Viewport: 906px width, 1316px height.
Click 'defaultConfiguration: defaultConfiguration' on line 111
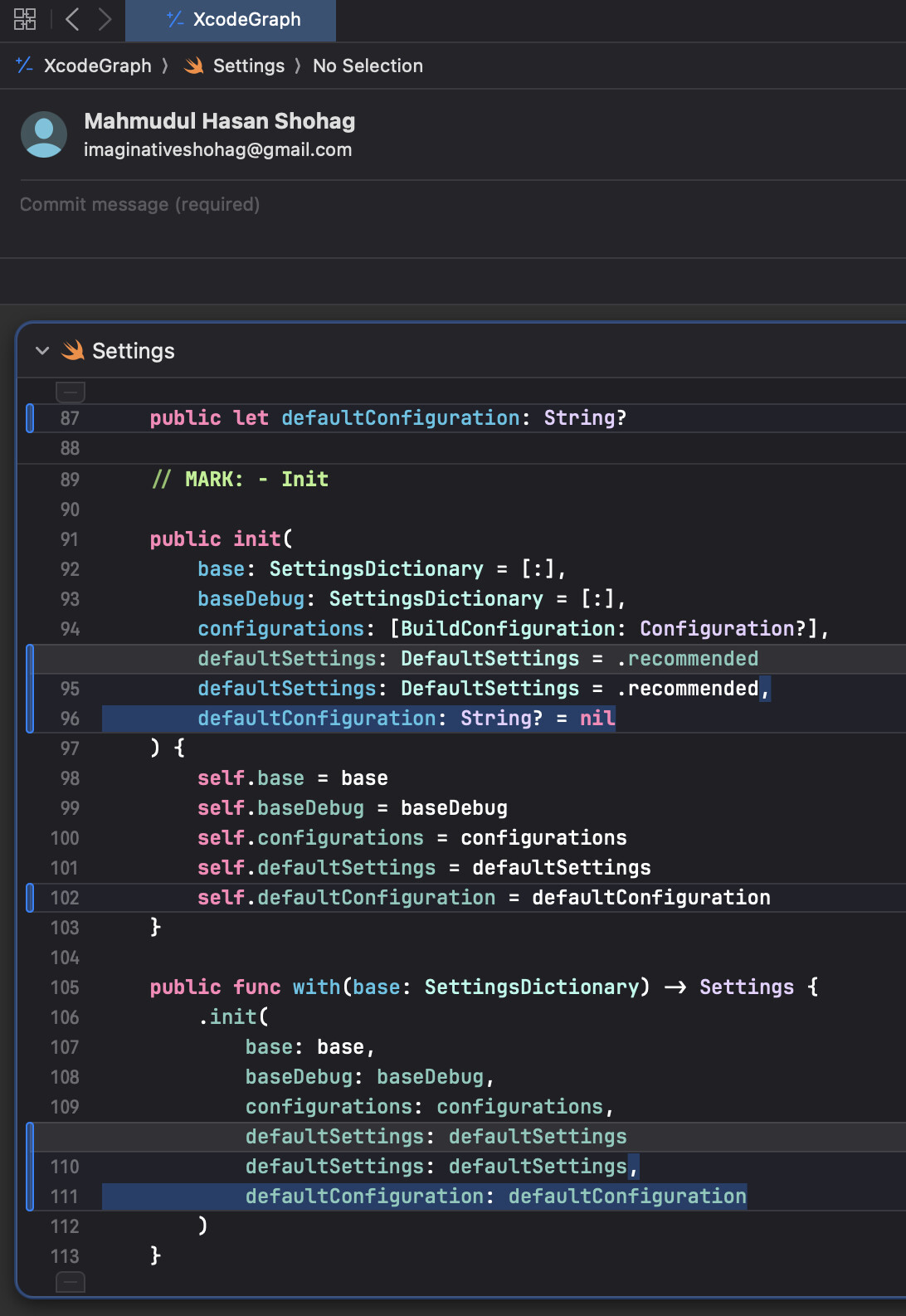(496, 1197)
